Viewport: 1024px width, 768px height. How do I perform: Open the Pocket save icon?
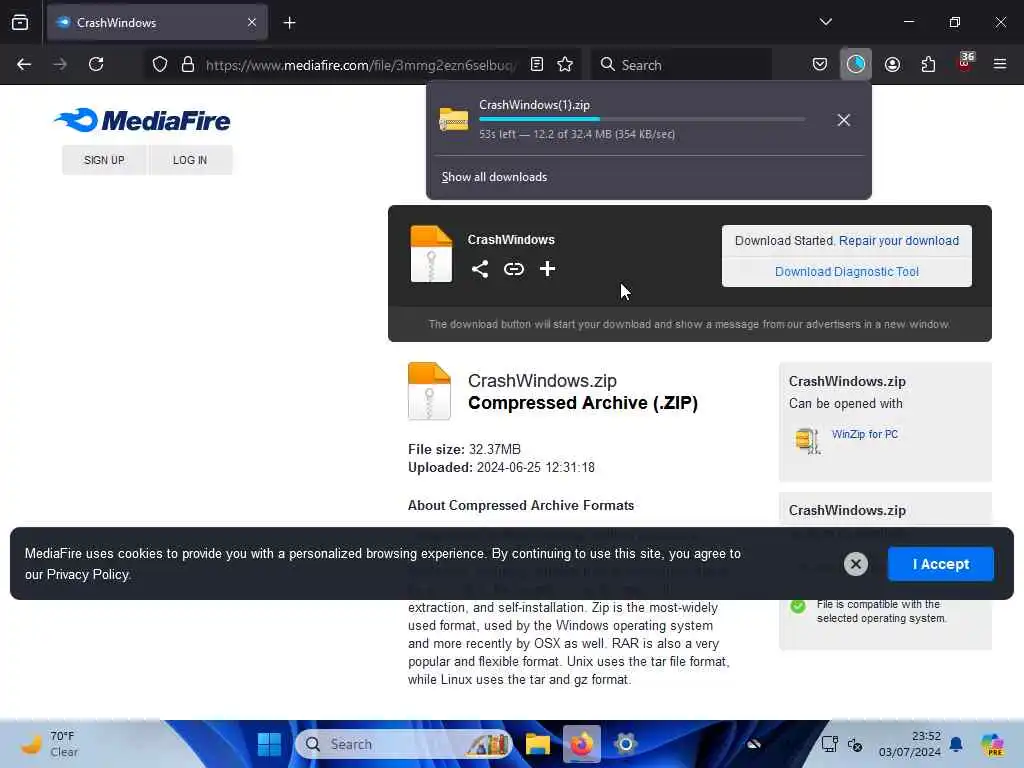click(x=820, y=64)
